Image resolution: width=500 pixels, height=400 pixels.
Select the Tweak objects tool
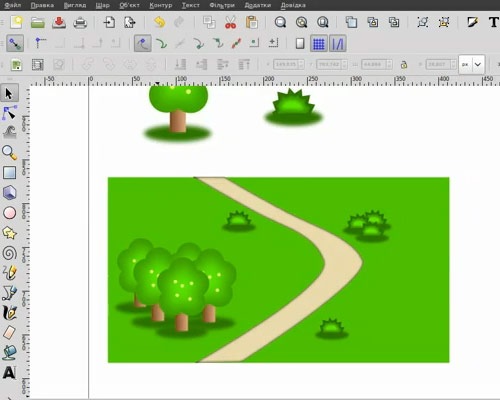[9, 133]
